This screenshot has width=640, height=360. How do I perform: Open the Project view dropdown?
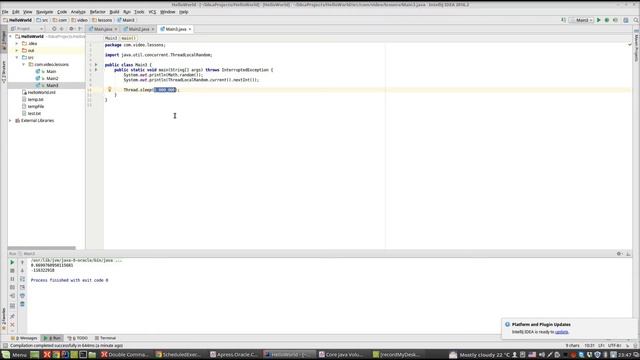[x=27, y=29]
